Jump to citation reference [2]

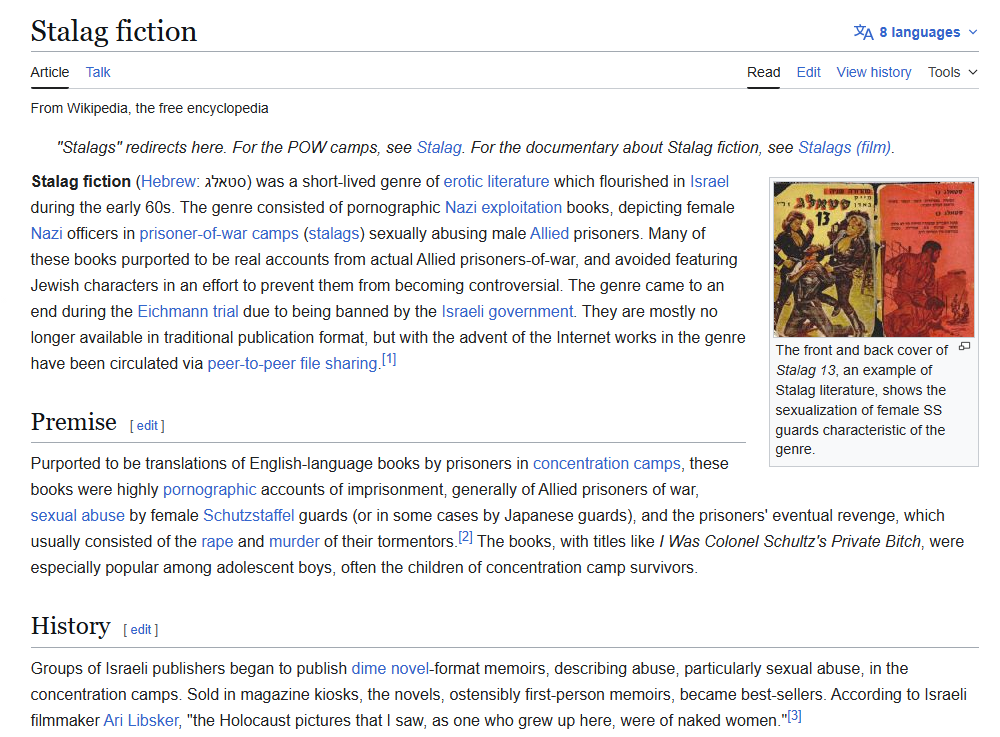pos(466,537)
